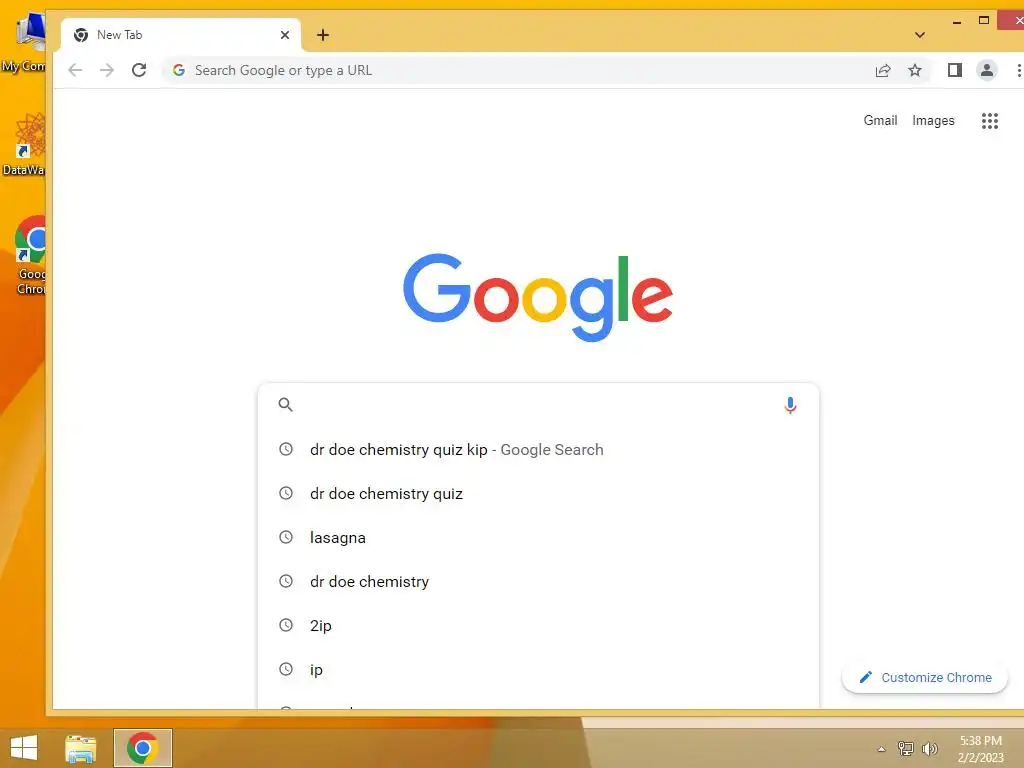Select suggestion 'dr doe chemistry quiz kip'
The width and height of the screenshot is (1024, 768).
point(538,449)
